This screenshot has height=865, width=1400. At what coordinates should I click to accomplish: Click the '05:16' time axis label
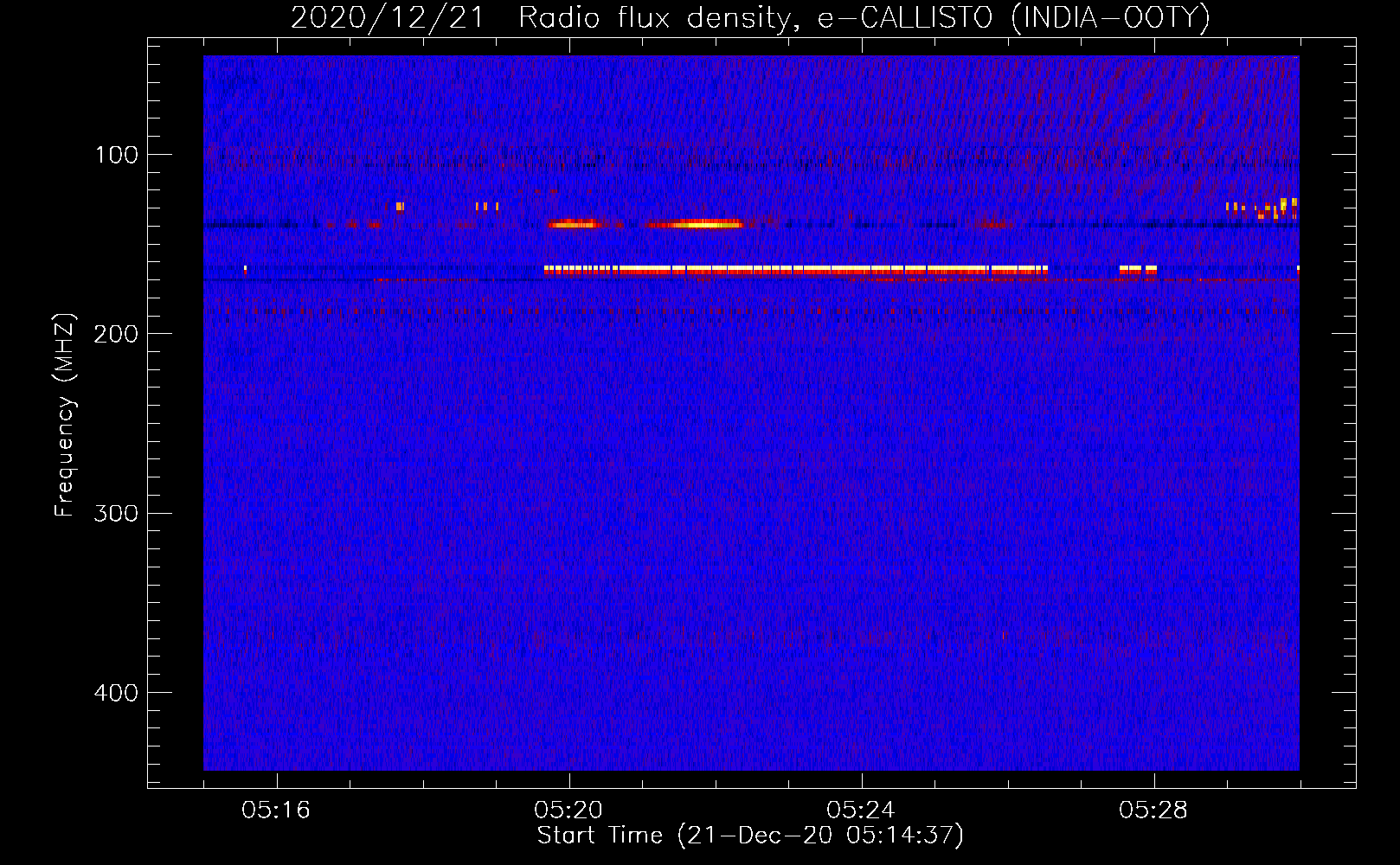[x=276, y=811]
